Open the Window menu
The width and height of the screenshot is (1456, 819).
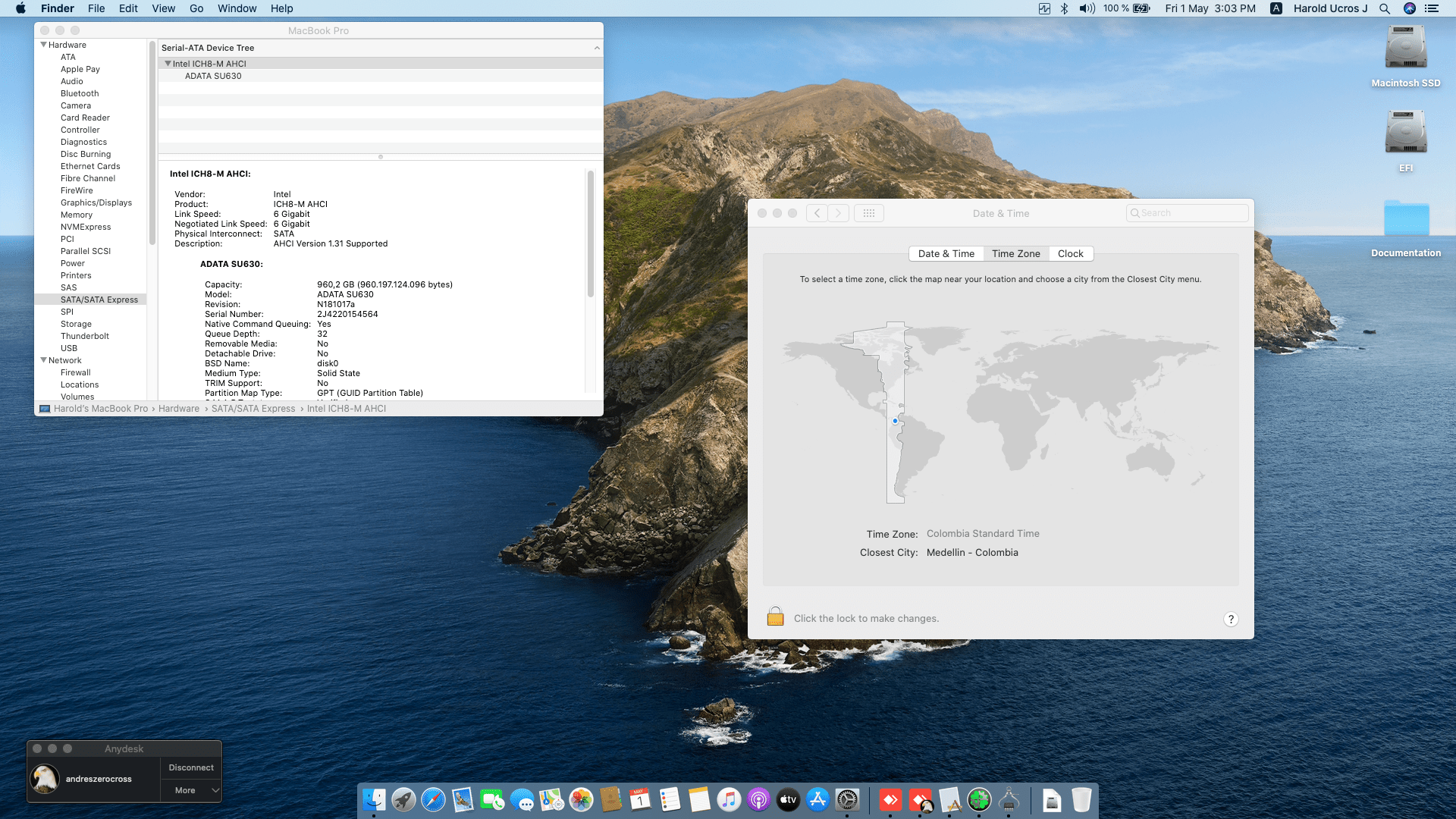[237, 8]
